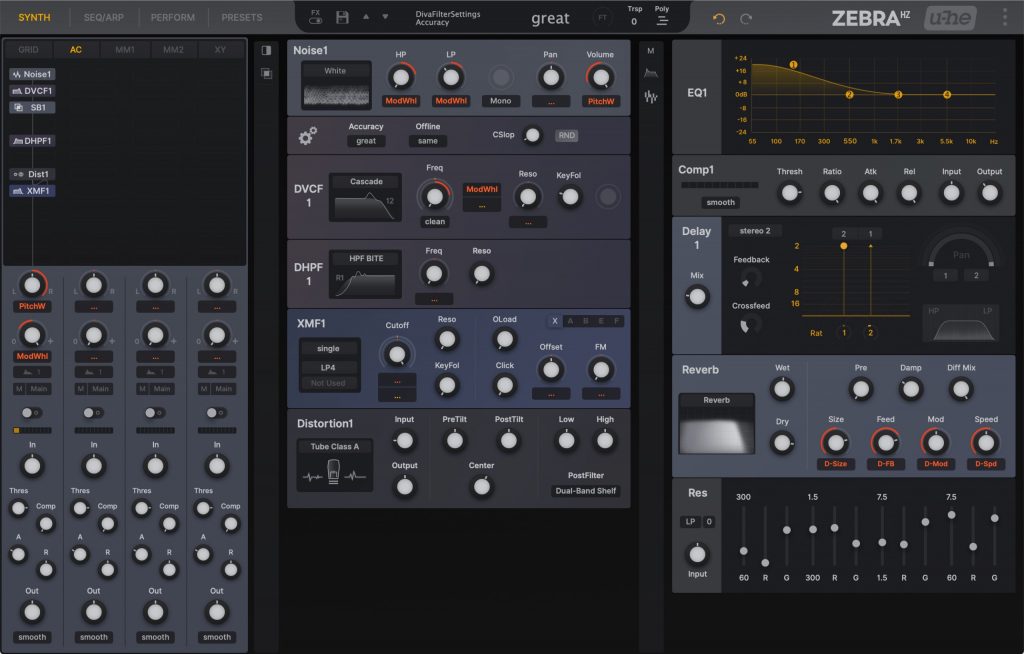
Task: Open the Dual-Band Shelf PostFilter dropdown
Action: [x=587, y=491]
